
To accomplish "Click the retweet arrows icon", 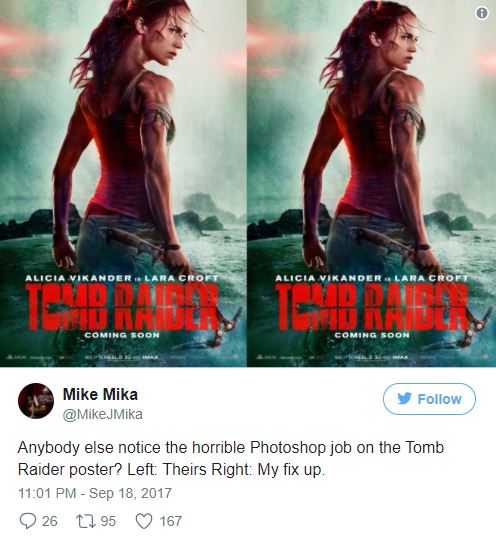I will click(x=86, y=521).
